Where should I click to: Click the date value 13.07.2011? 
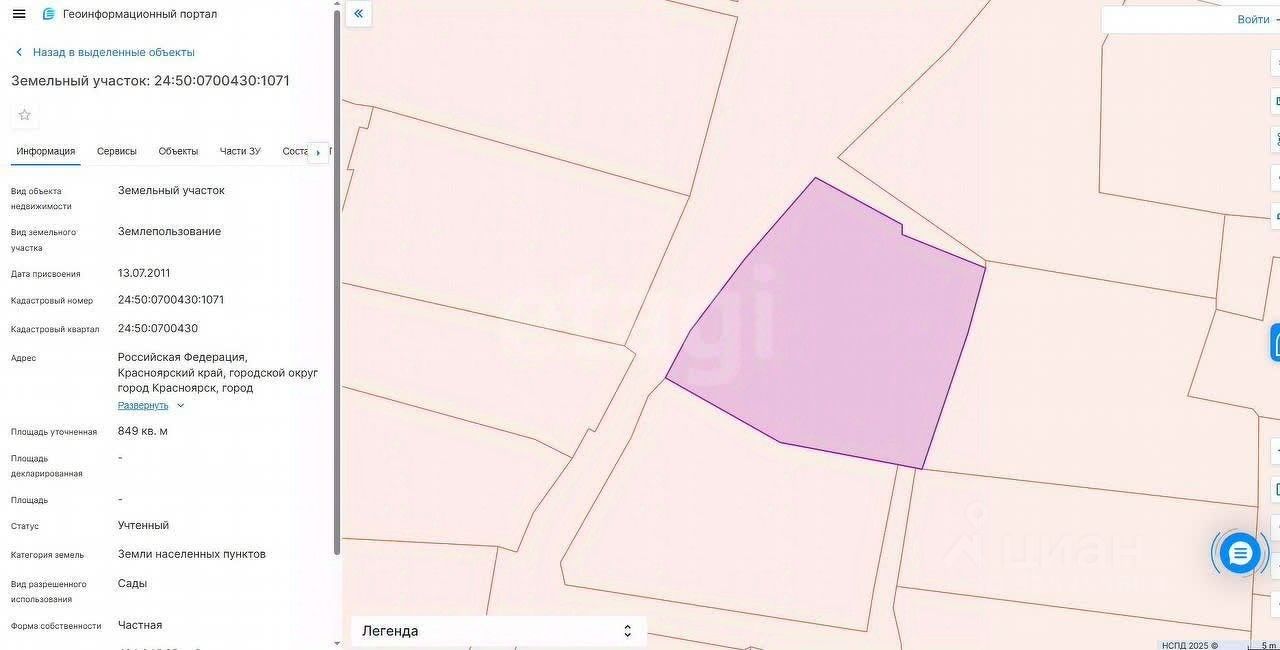click(144, 273)
